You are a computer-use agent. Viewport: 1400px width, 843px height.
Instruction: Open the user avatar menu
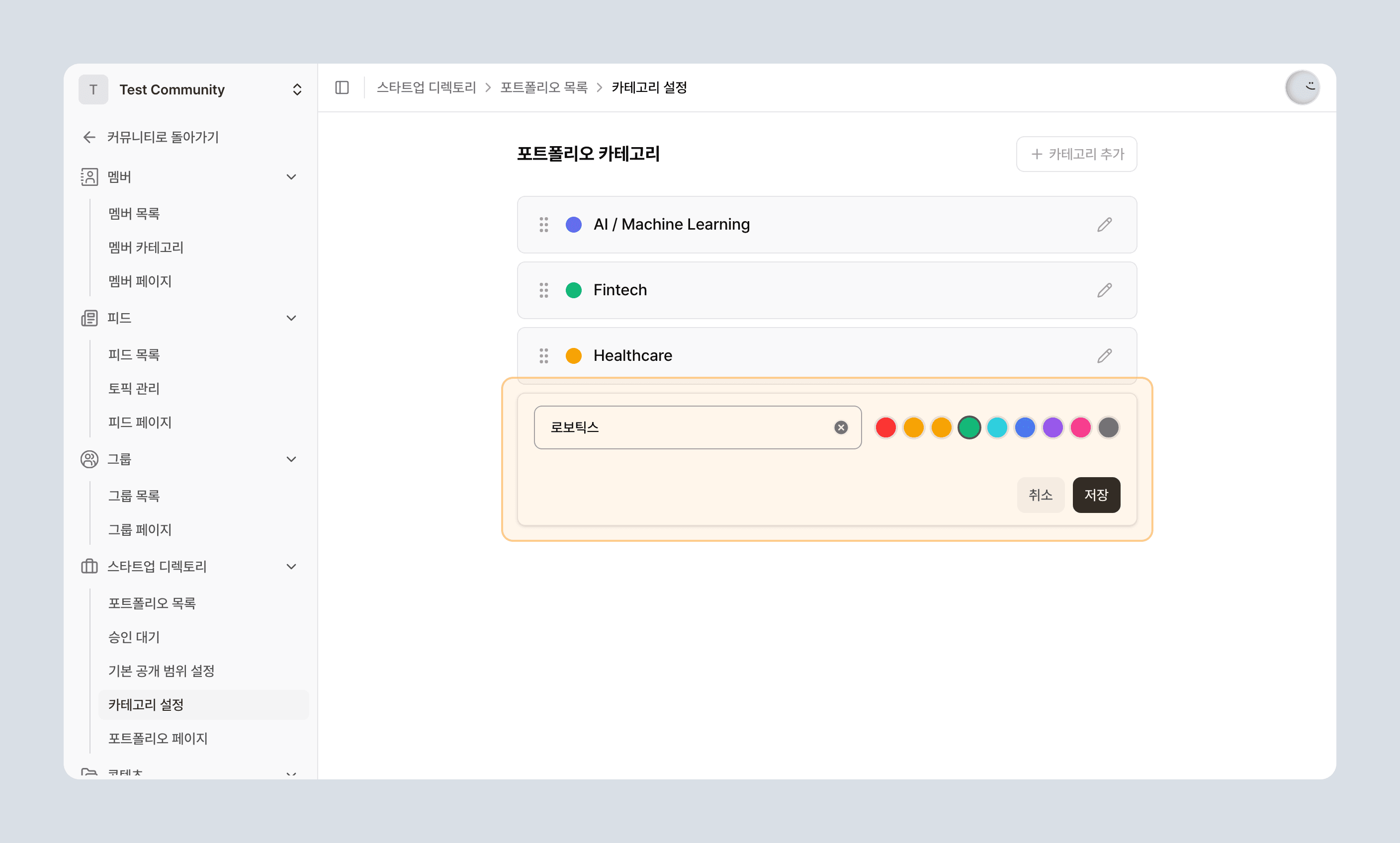pyautogui.click(x=1302, y=87)
